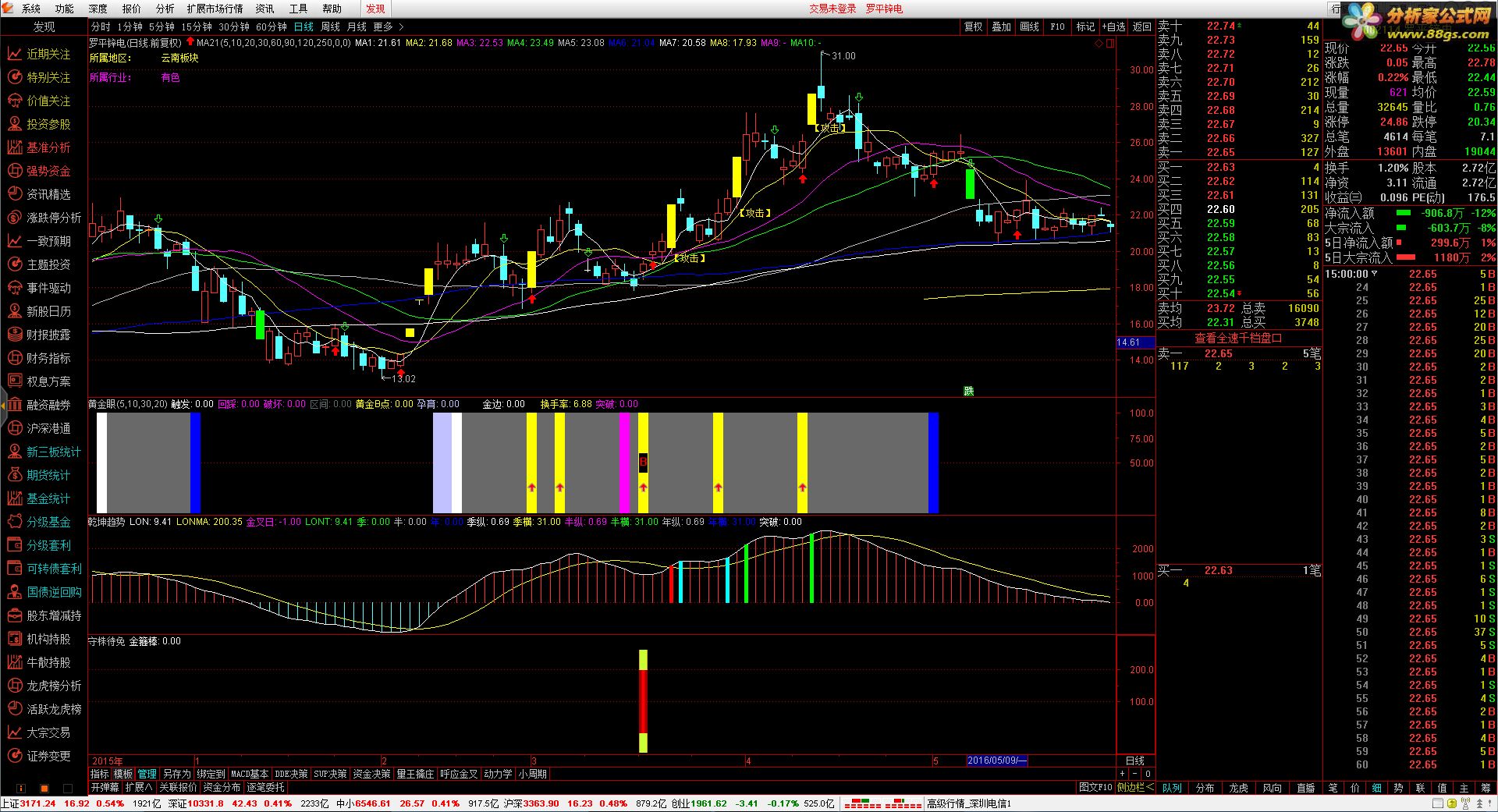Image resolution: width=1498 pixels, height=812 pixels.
Task: Expand 更多 period options
Action: click(388, 27)
